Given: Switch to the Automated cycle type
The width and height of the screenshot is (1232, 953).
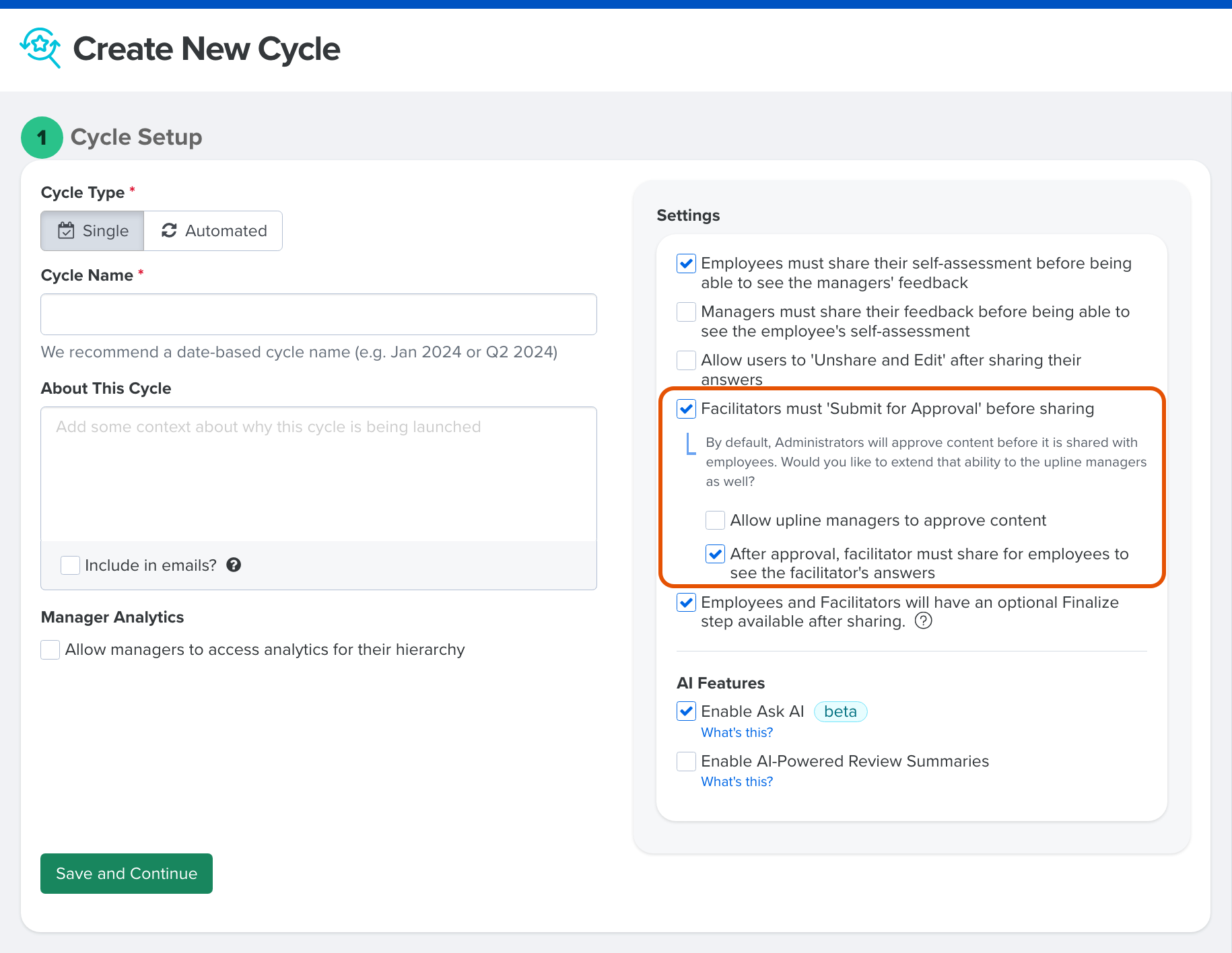Looking at the screenshot, I should (x=213, y=230).
